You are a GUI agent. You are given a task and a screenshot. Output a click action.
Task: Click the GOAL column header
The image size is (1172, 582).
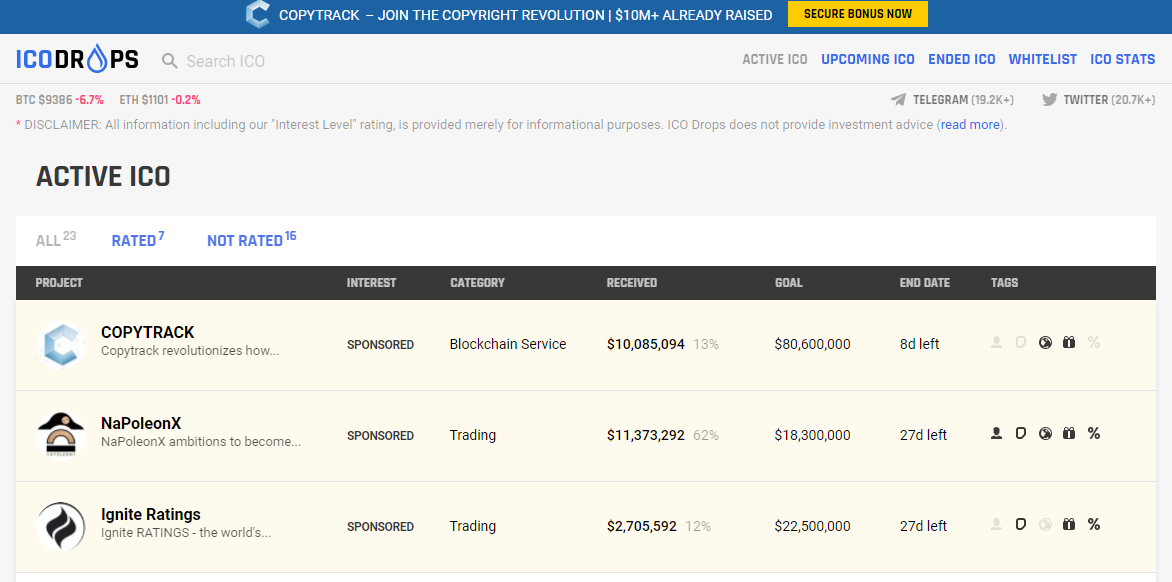pyautogui.click(x=789, y=282)
